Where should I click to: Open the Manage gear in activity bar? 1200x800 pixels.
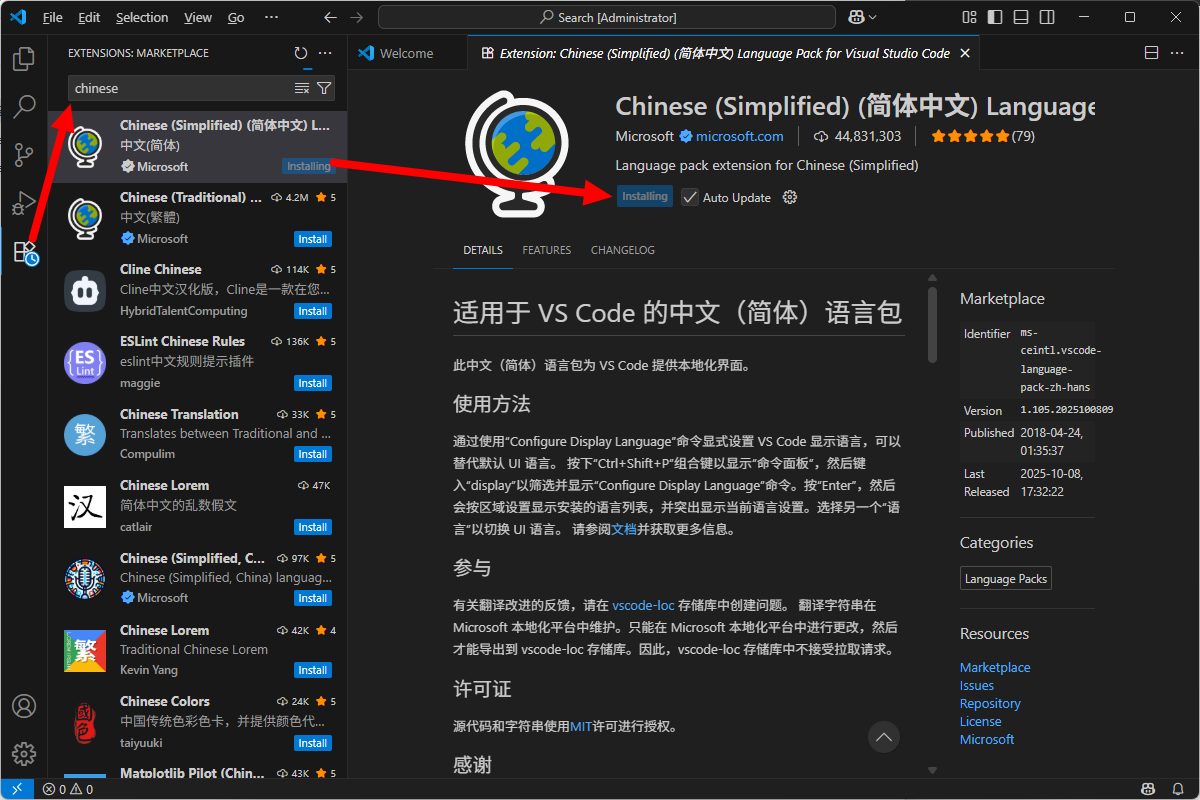pos(24,753)
